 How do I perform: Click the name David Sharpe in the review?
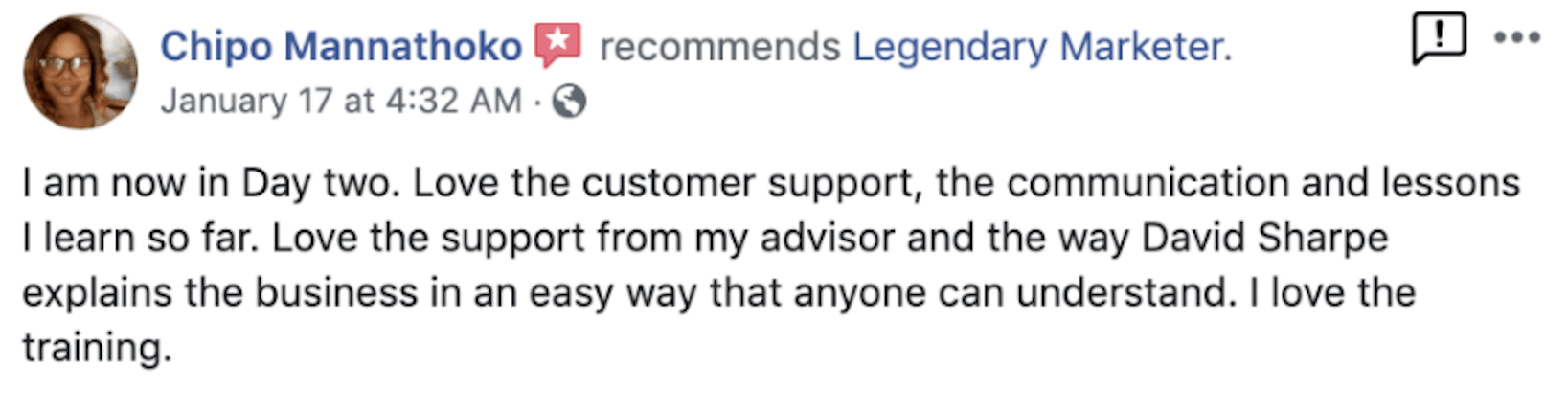click(1264, 238)
